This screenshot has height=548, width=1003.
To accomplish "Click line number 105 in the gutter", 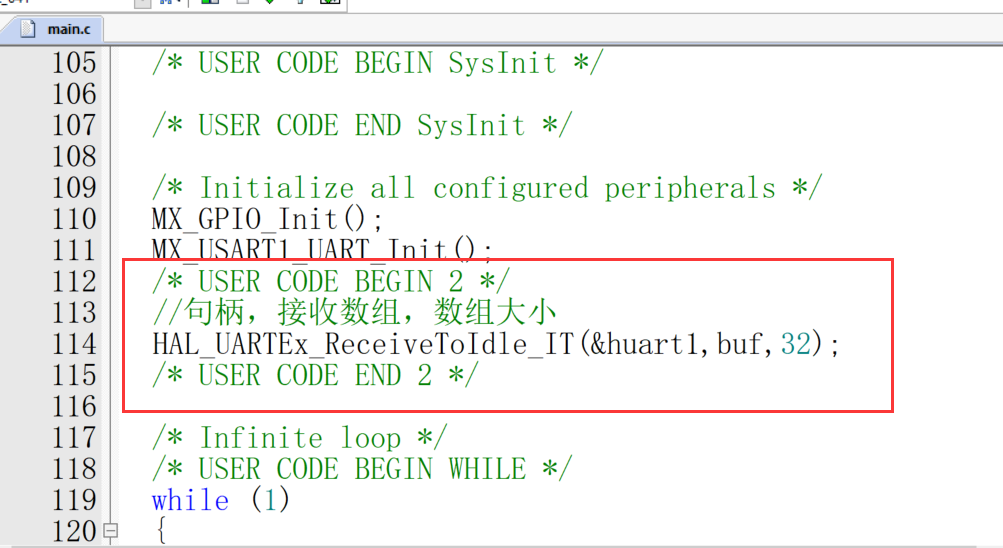I will pyautogui.click(x=74, y=63).
